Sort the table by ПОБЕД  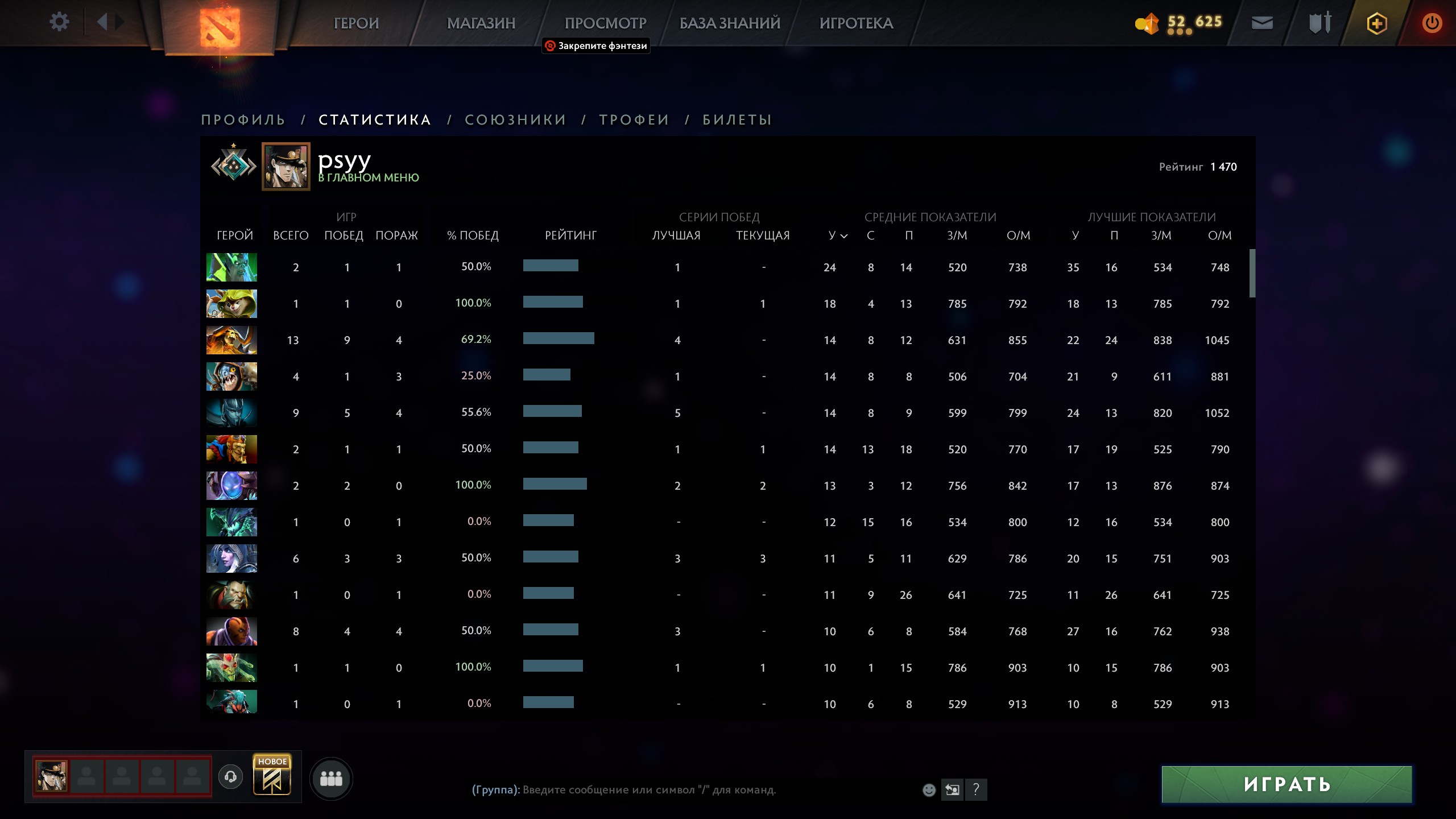[x=344, y=235]
